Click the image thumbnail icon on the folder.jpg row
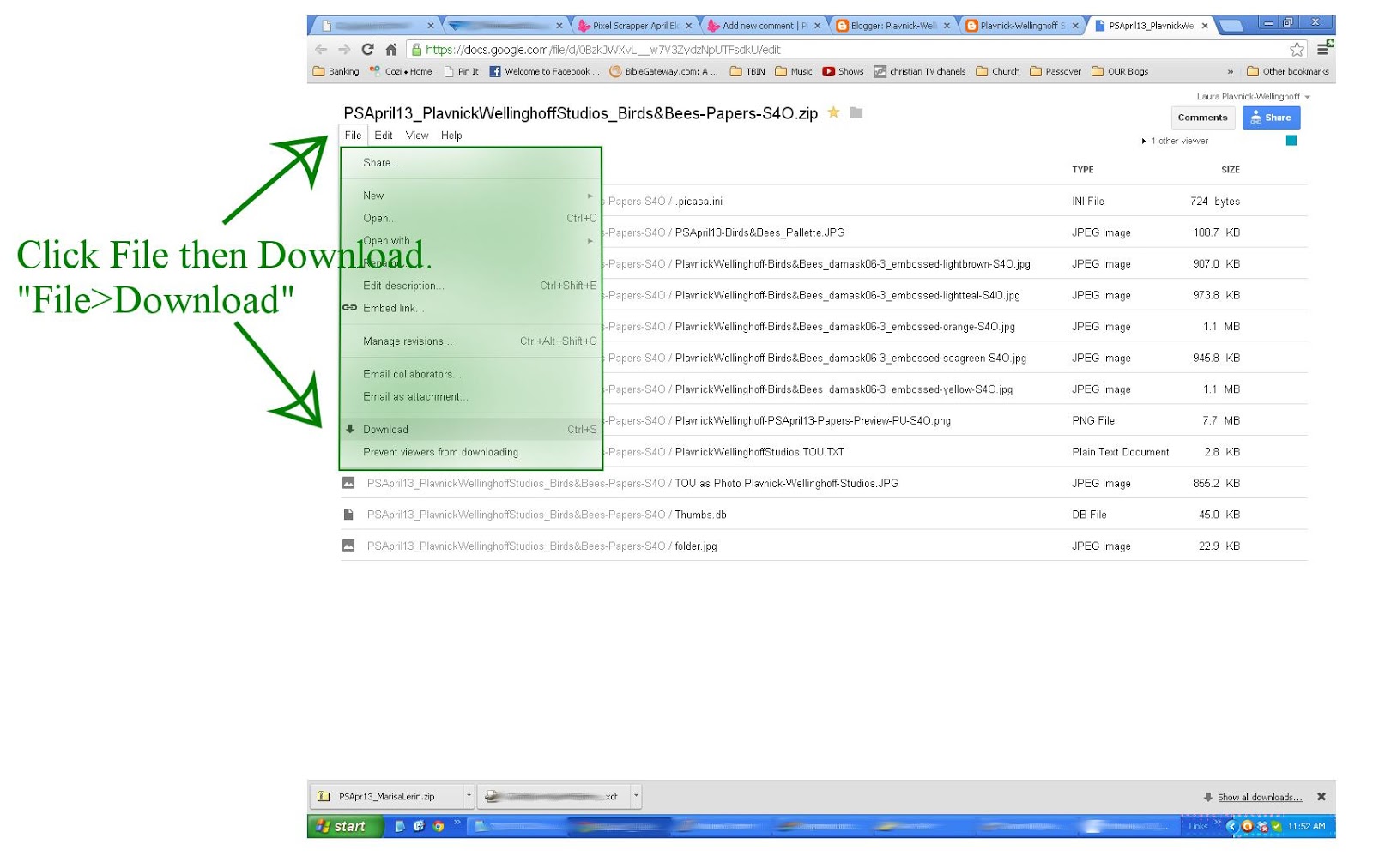 pos(347,546)
